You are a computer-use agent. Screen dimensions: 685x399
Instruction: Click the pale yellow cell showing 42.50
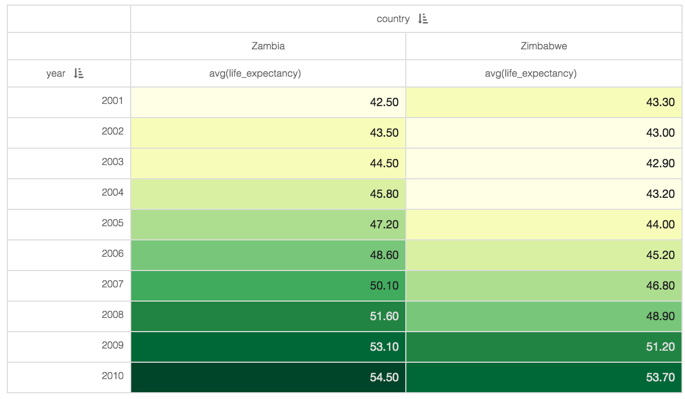click(x=268, y=102)
